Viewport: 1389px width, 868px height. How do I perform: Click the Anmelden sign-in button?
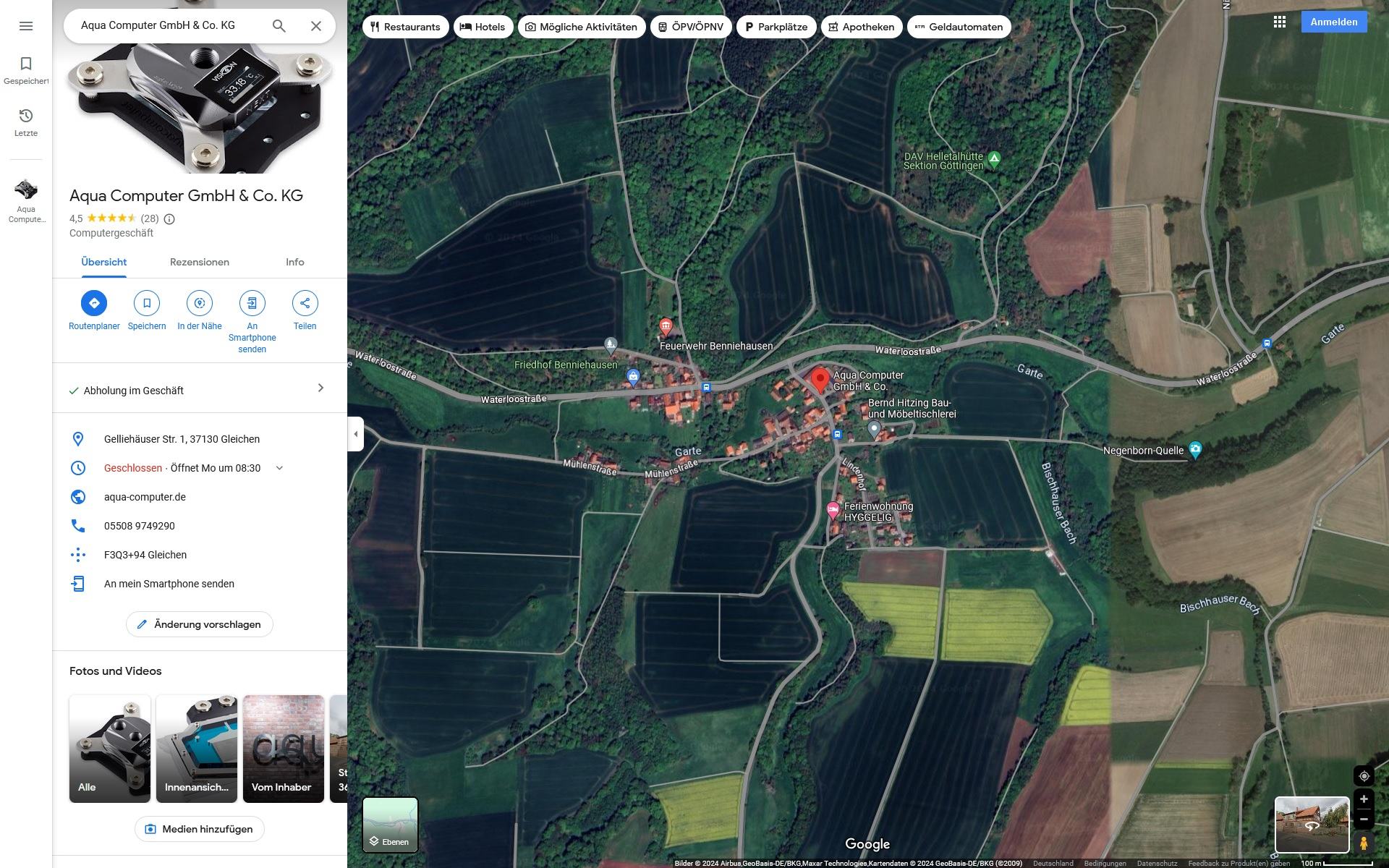coord(1334,22)
